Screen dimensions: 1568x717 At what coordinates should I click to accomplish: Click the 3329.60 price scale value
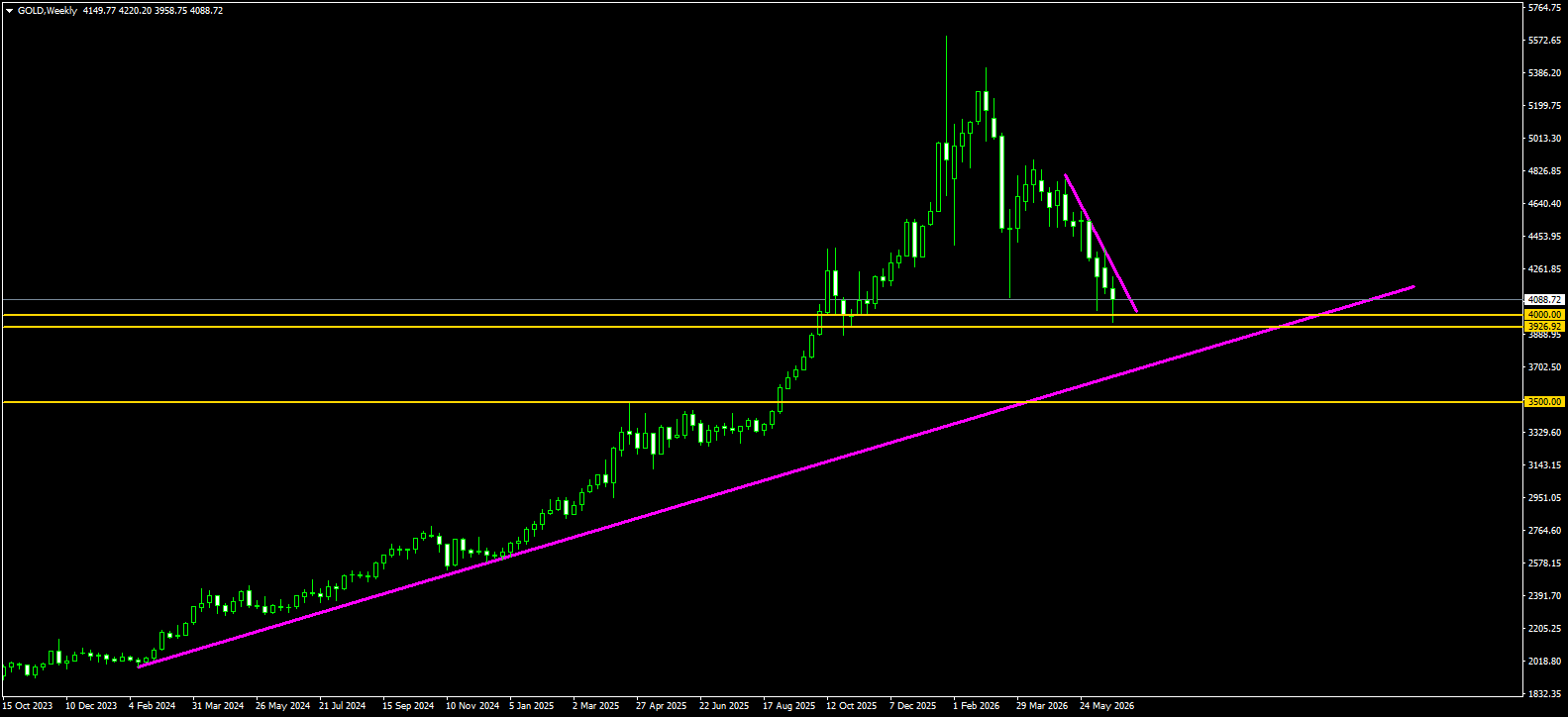[x=1545, y=433]
